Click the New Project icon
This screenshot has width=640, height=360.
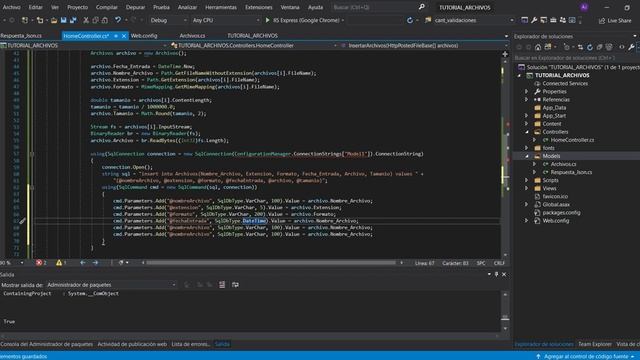tap(25, 20)
